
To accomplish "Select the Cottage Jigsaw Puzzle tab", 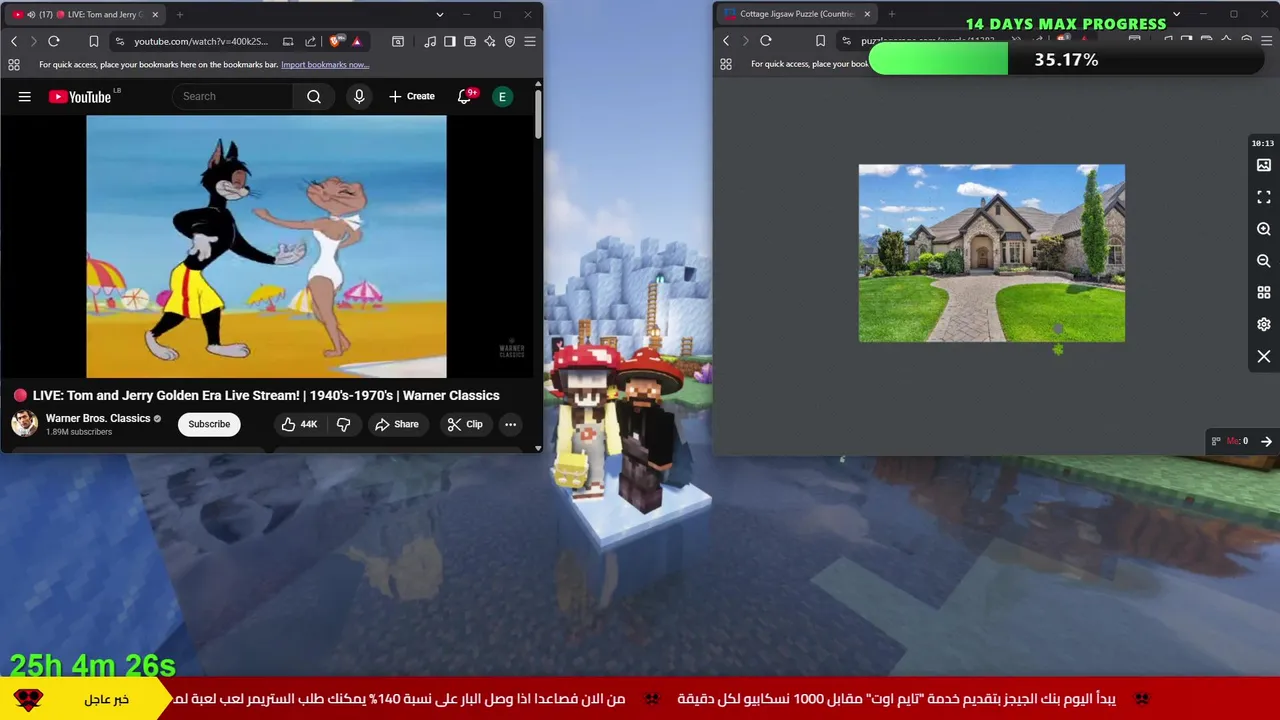I will click(797, 15).
